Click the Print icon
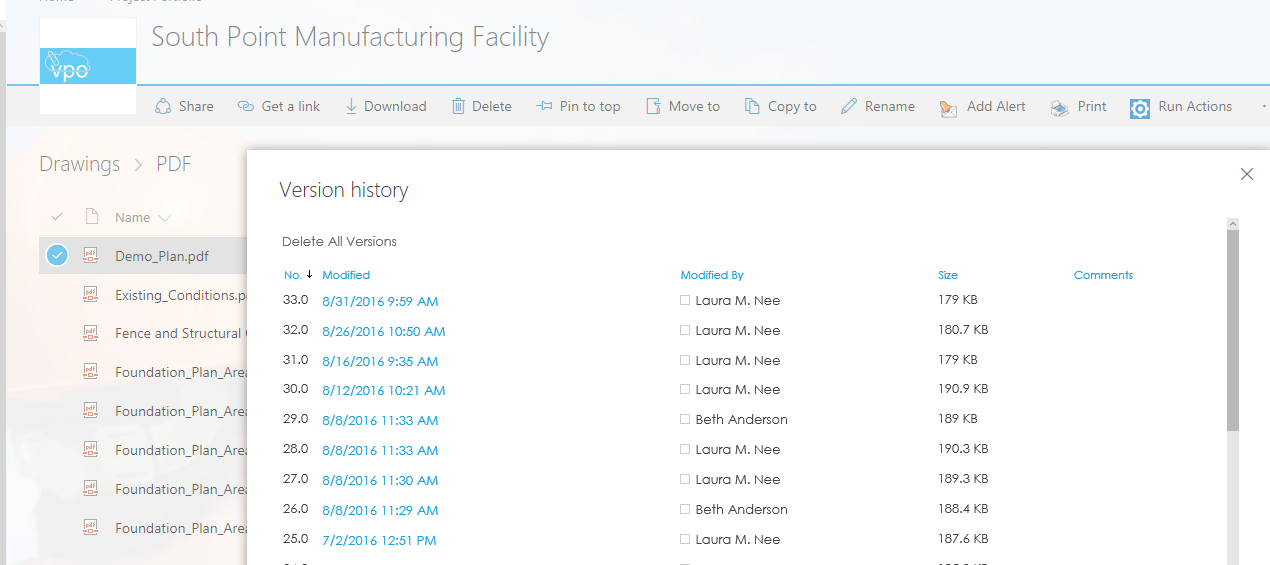1270x565 pixels. (x=1059, y=108)
